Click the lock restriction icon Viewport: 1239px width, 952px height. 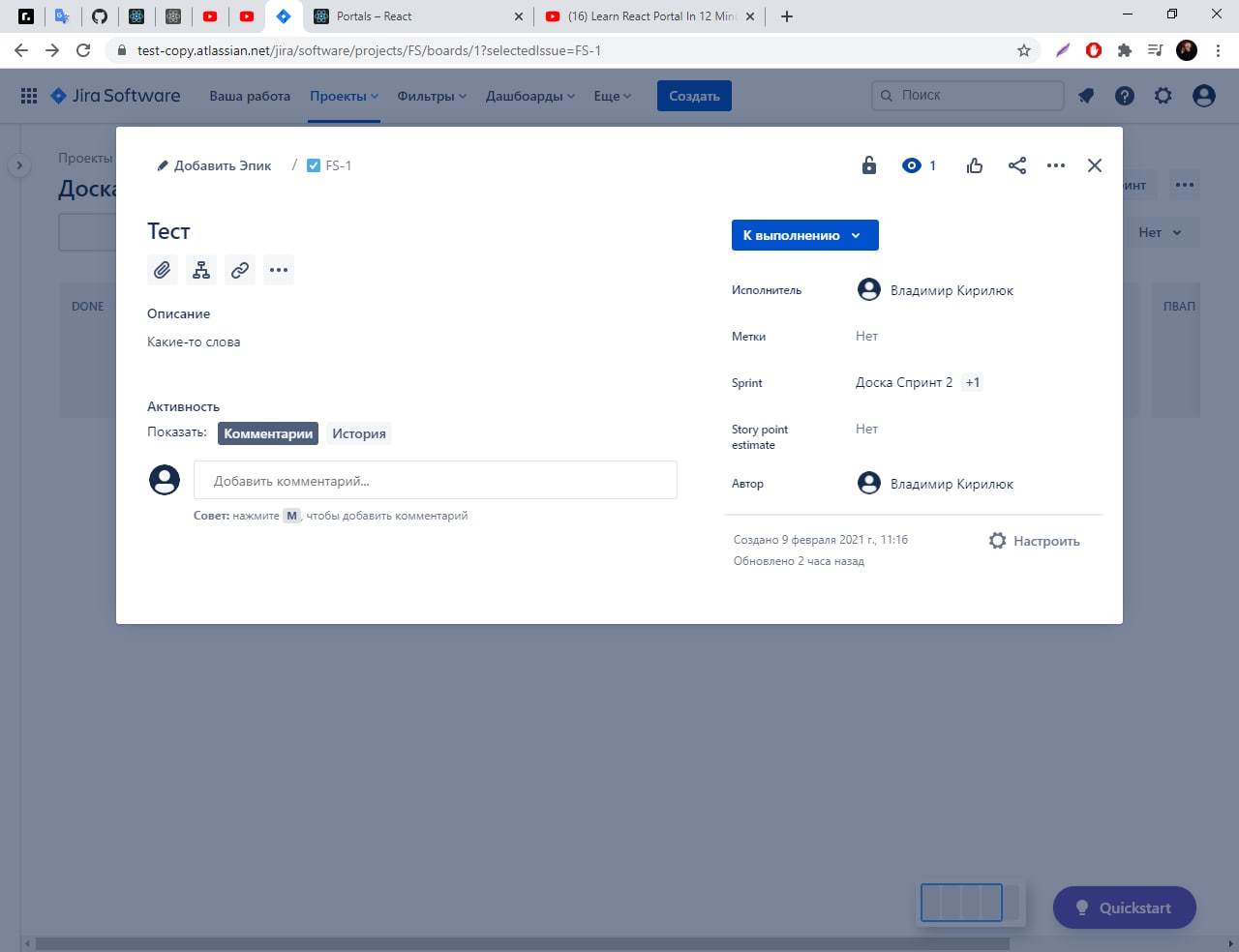(x=869, y=165)
